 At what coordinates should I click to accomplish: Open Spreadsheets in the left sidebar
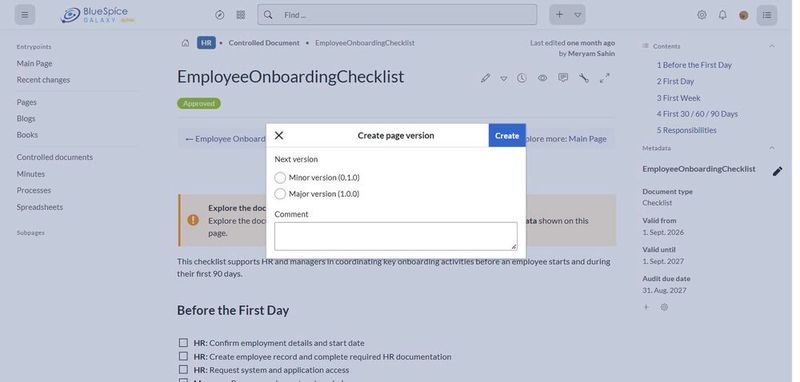pyautogui.click(x=40, y=207)
